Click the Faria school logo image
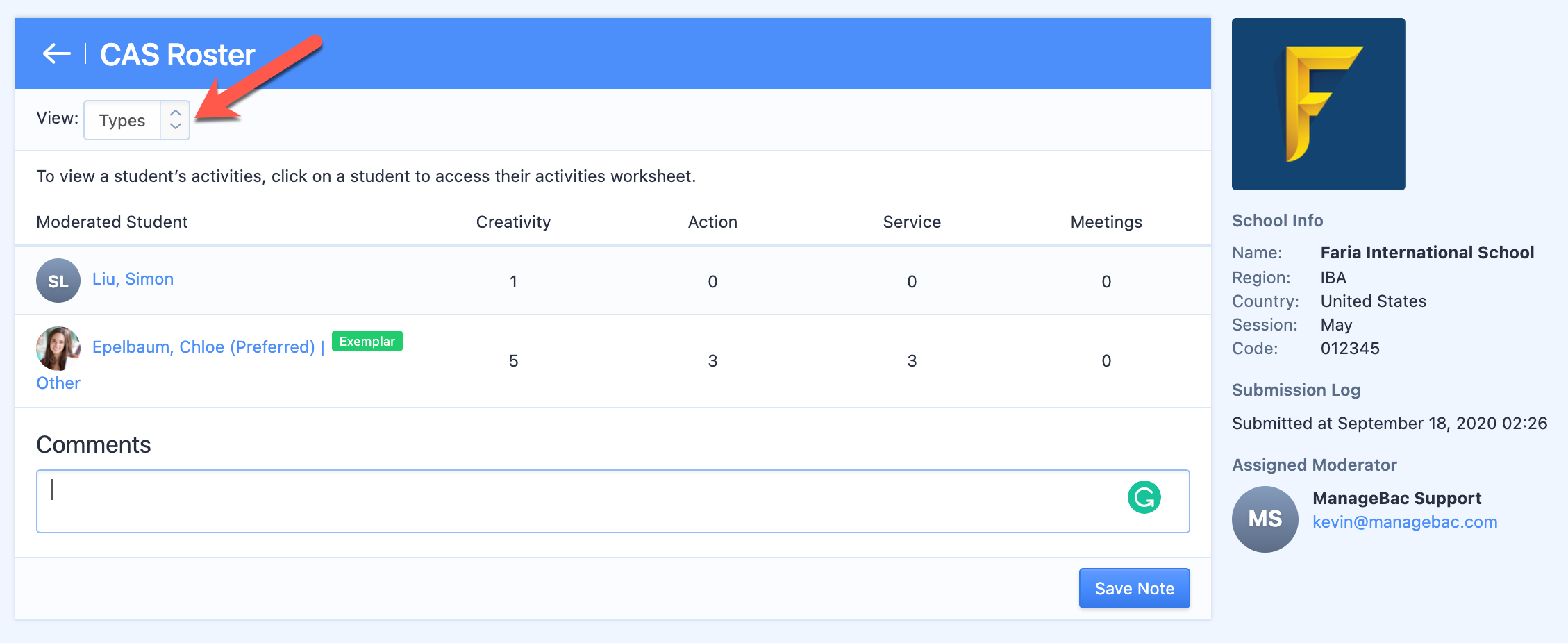This screenshot has height=643, width=1568. 1318,104
